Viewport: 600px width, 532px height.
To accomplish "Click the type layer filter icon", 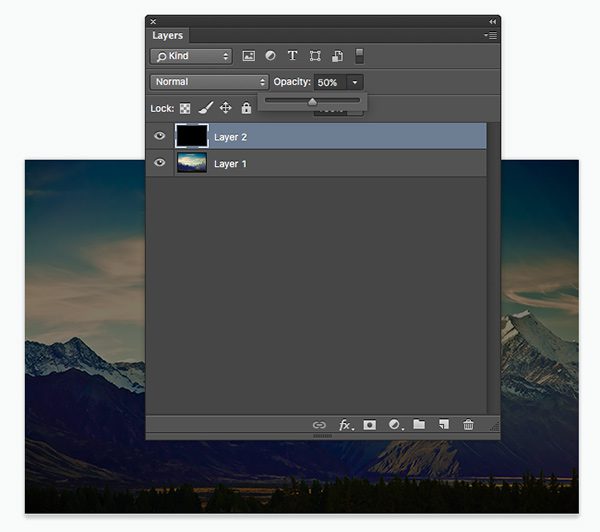I will click(x=293, y=57).
